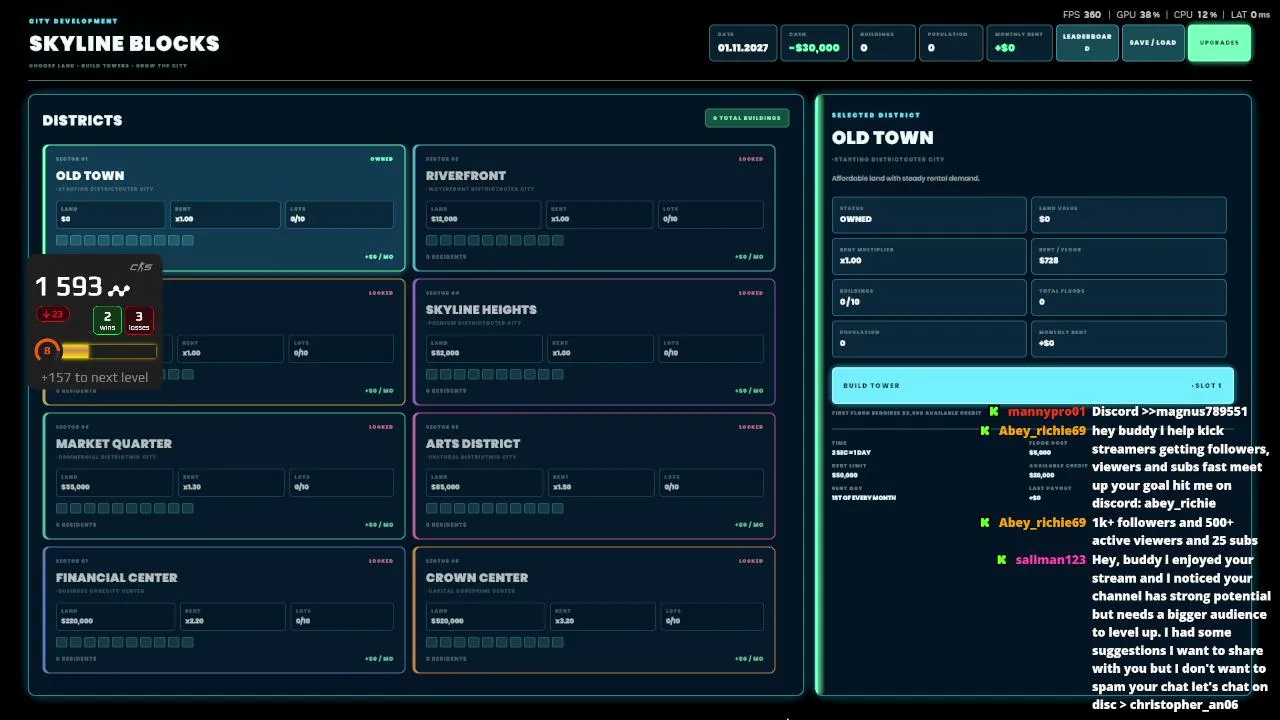Click the Owned tag on Old Town card
The image size is (1280, 720).
click(382, 159)
